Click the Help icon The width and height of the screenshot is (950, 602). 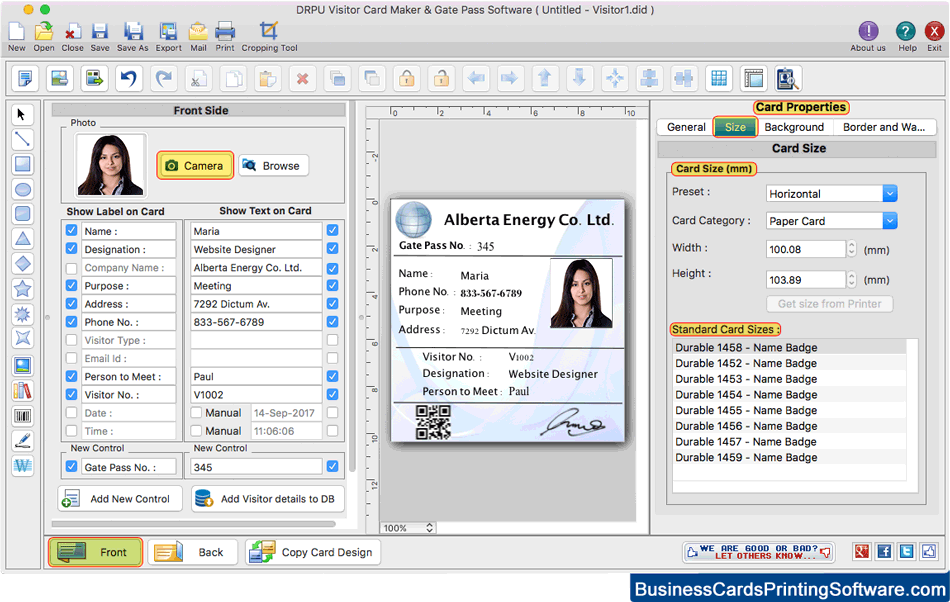point(906,31)
